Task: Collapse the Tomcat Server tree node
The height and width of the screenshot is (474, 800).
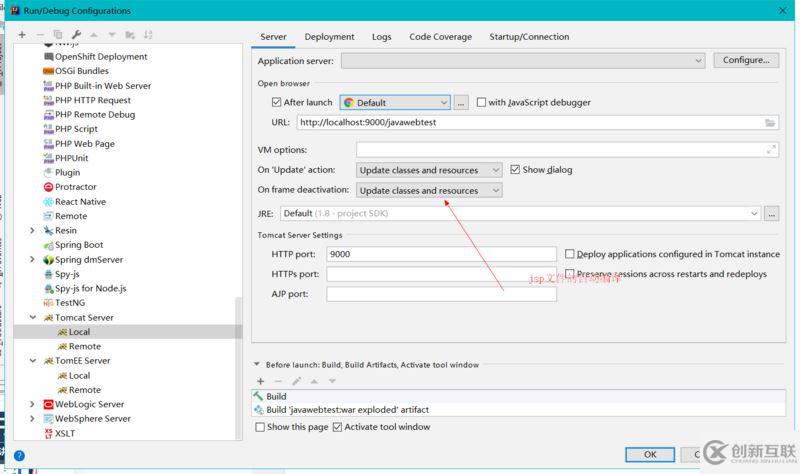Action: tap(33, 317)
